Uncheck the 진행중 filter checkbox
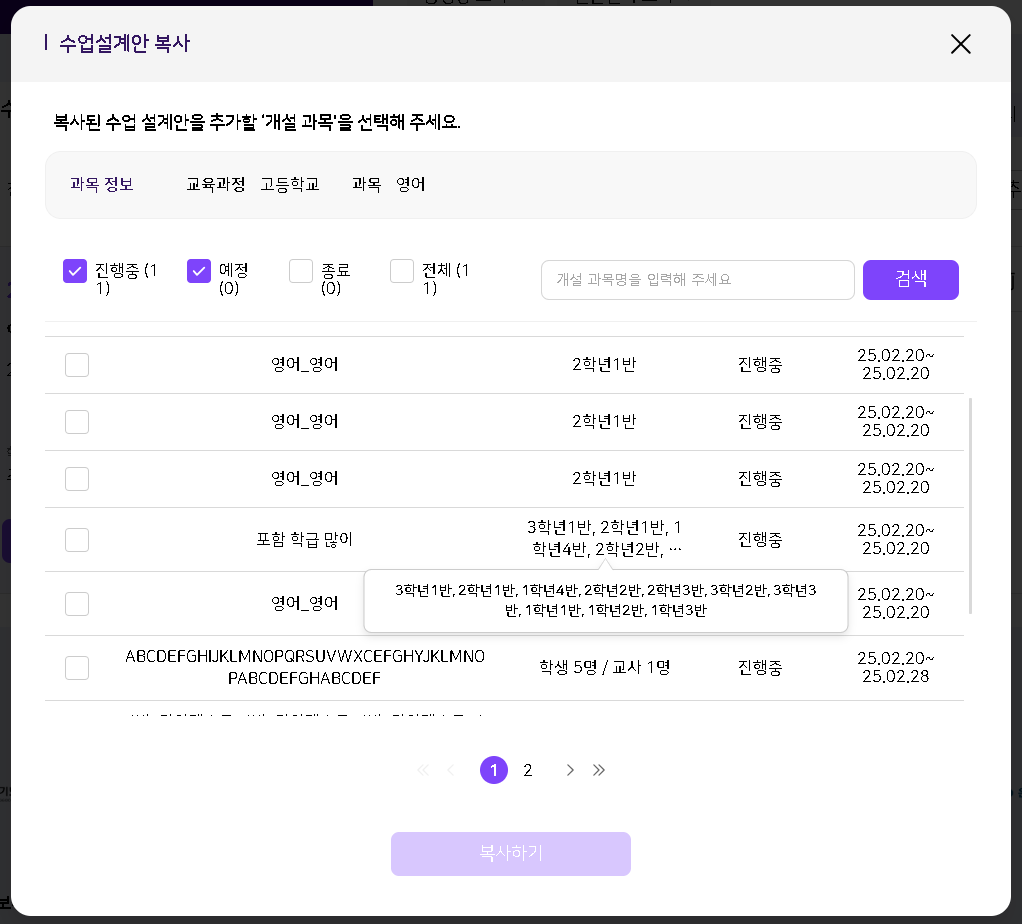This screenshot has height=924, width=1022. 75,271
